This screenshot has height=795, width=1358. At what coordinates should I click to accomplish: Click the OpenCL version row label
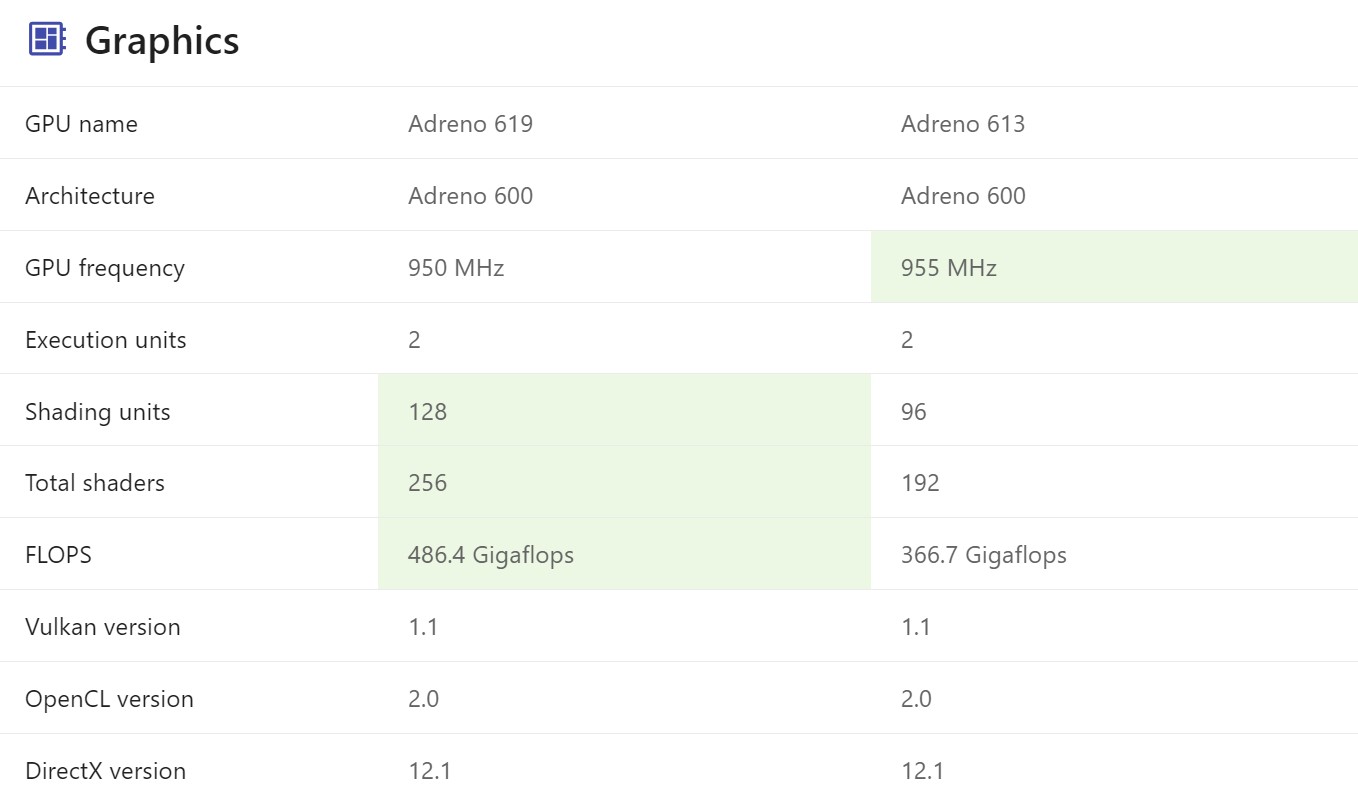tap(109, 699)
